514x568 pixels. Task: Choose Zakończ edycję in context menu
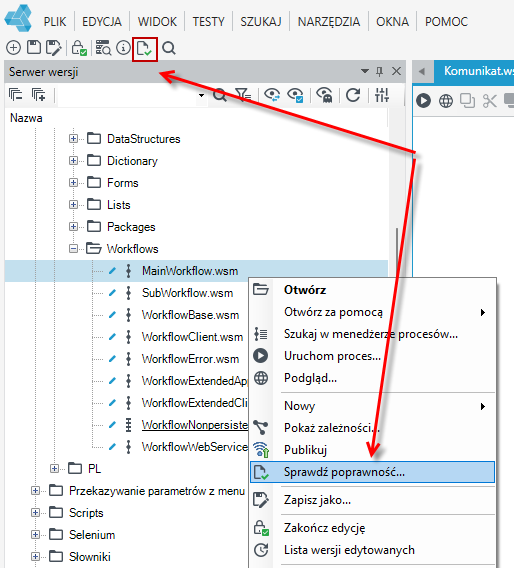(372, 528)
